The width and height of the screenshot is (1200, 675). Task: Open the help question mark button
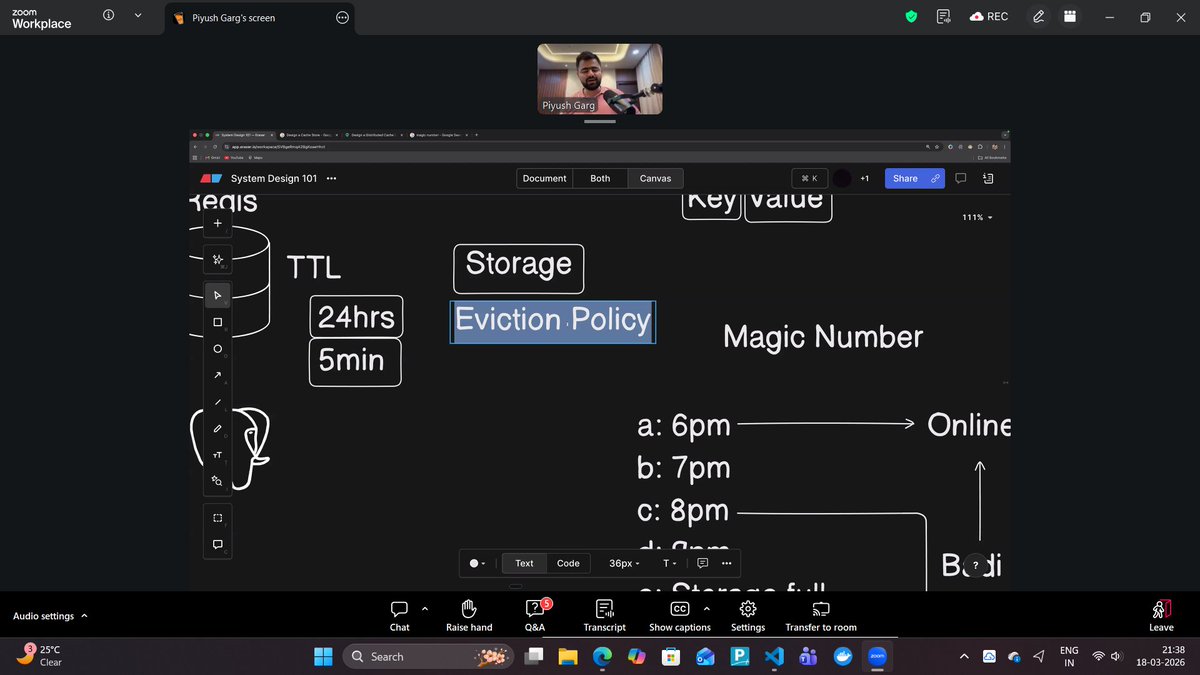click(x=976, y=565)
